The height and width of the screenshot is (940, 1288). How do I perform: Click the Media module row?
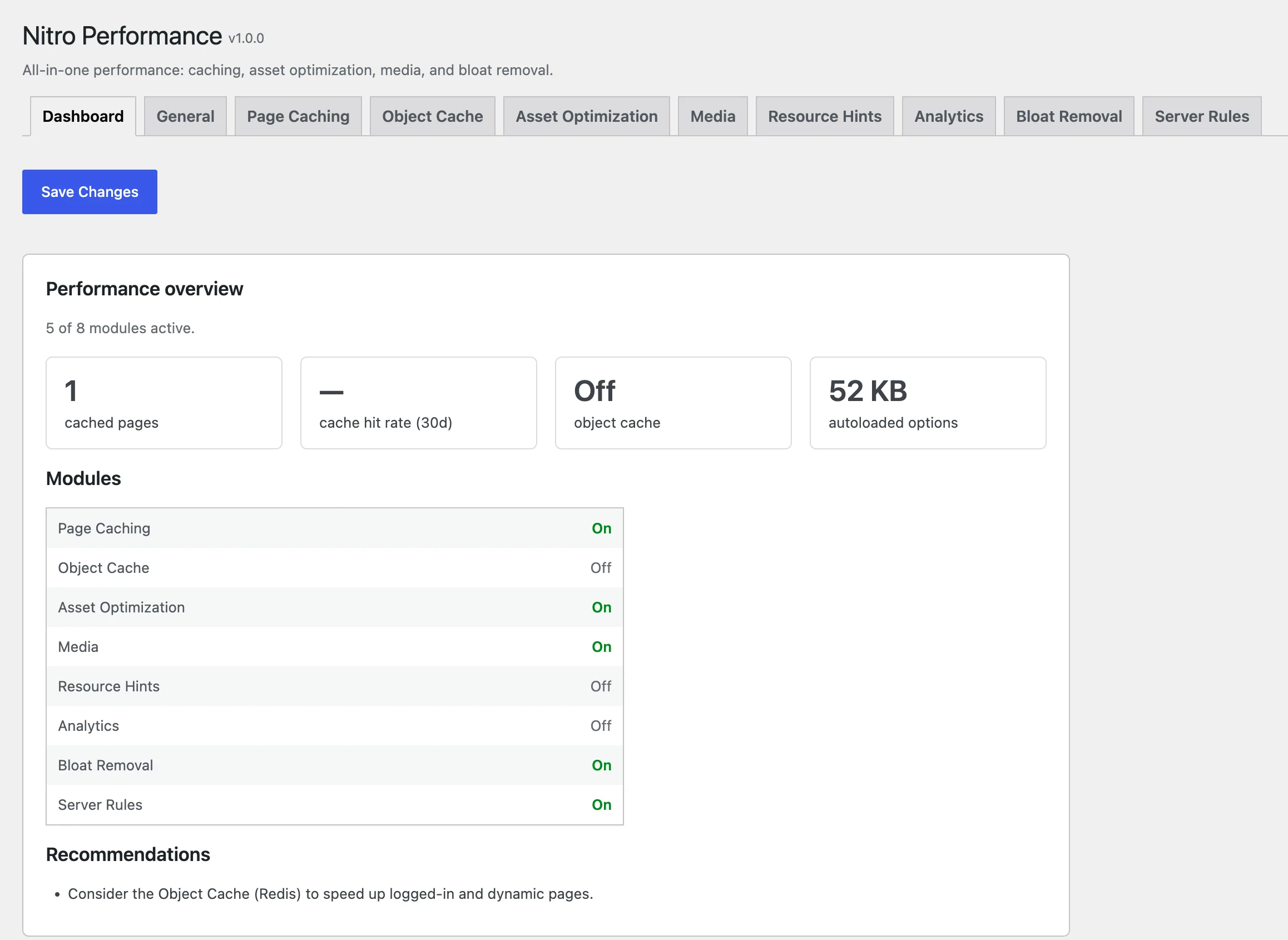coord(335,647)
